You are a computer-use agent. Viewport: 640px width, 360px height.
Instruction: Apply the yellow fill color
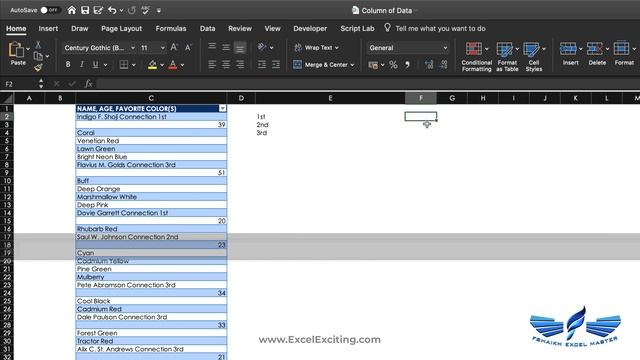tap(153, 64)
